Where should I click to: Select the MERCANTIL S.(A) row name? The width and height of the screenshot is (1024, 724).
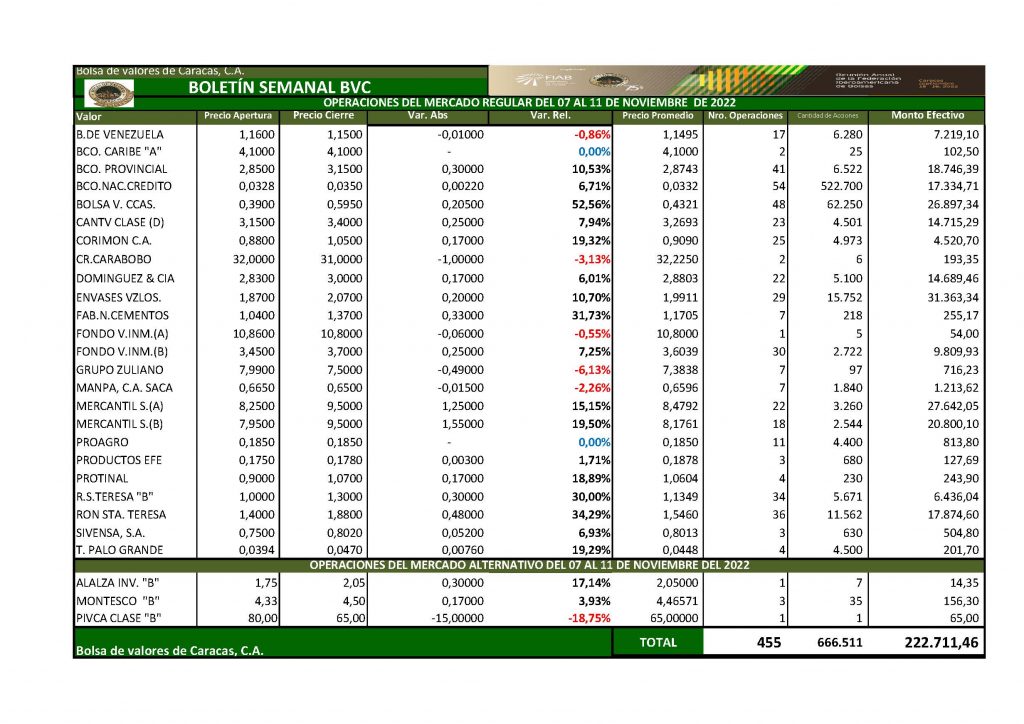pyautogui.click(x=118, y=406)
